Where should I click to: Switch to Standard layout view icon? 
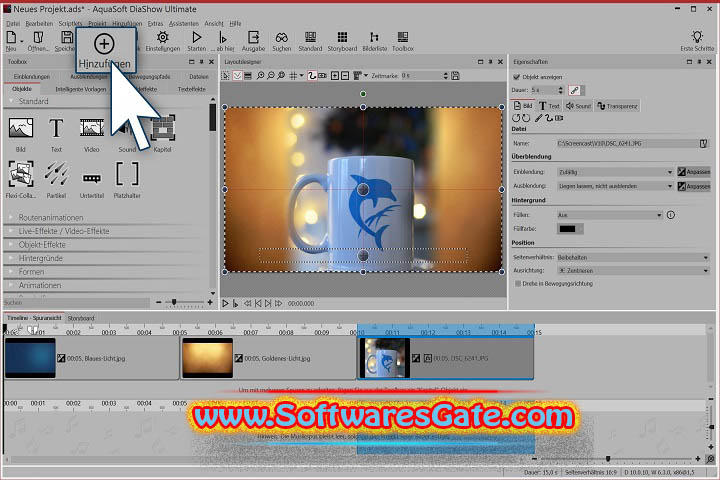310,40
